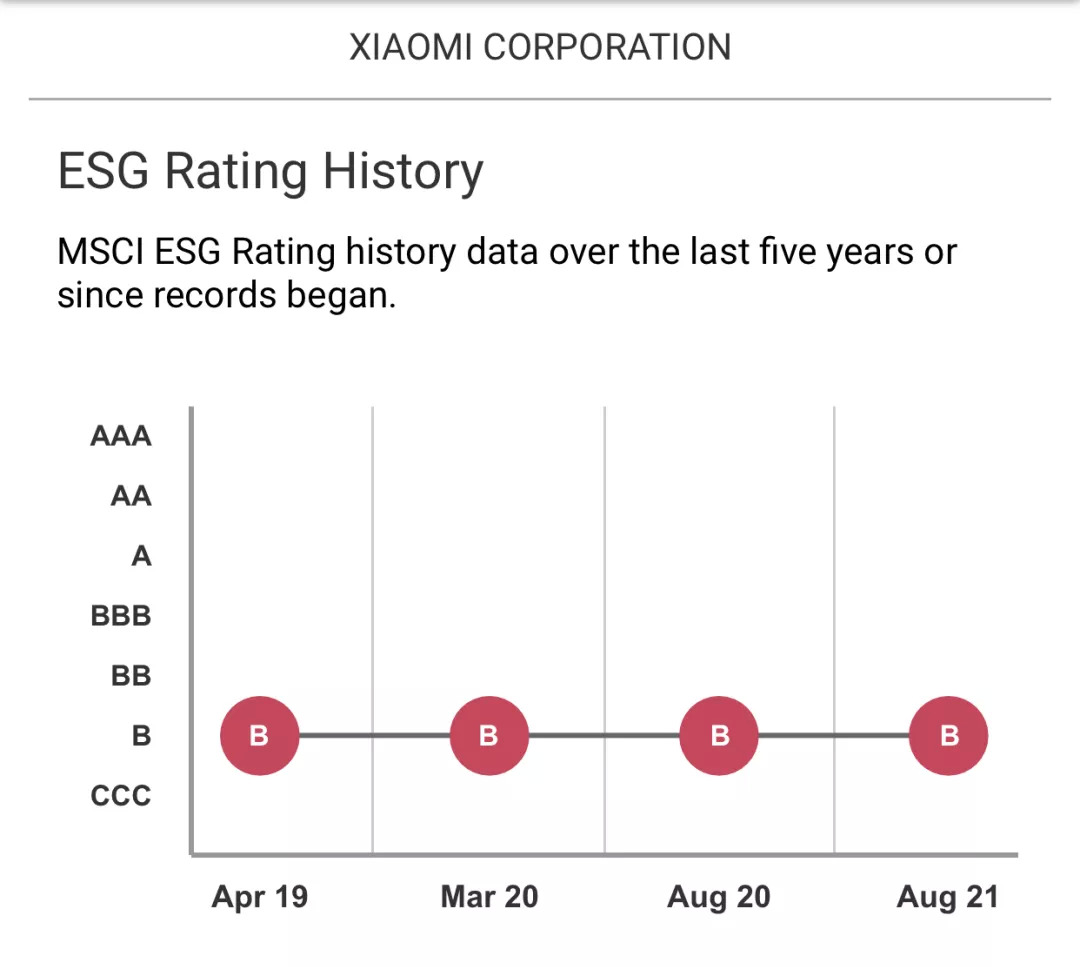Viewport: 1080px width, 967px height.
Task: Click the B rating marker for Apr 19
Action: click(259, 736)
